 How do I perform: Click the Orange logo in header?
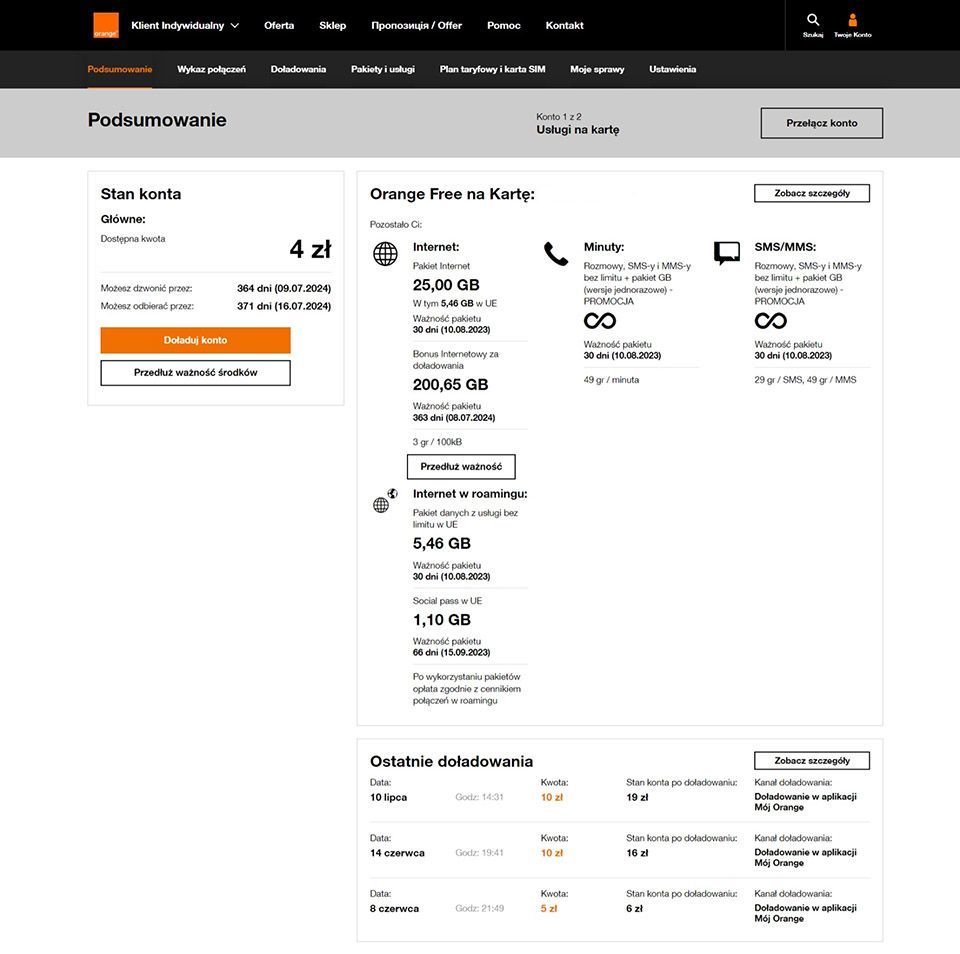pyautogui.click(x=105, y=25)
